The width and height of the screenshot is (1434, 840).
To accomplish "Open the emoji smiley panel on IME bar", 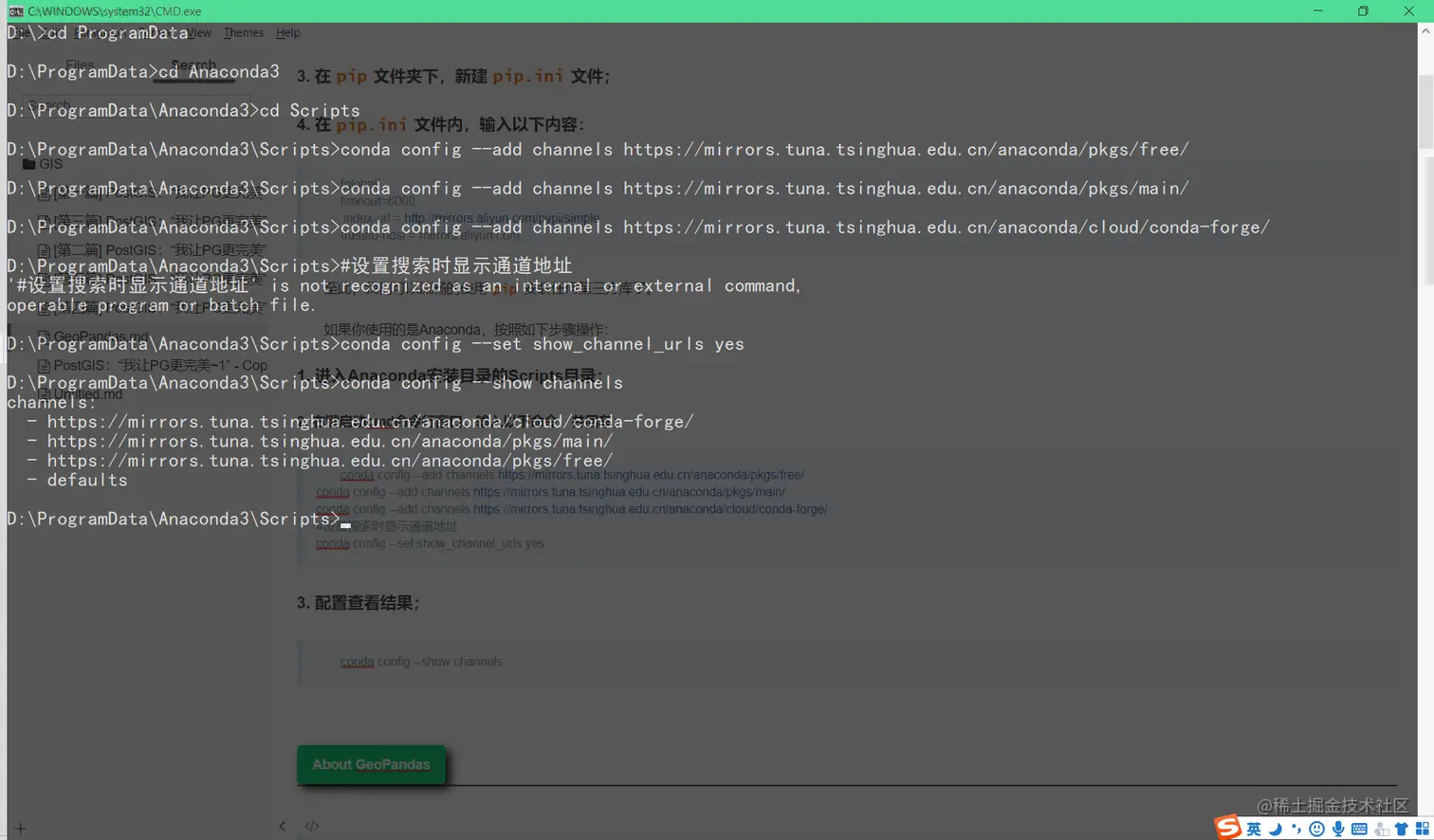I will 1316,830.
